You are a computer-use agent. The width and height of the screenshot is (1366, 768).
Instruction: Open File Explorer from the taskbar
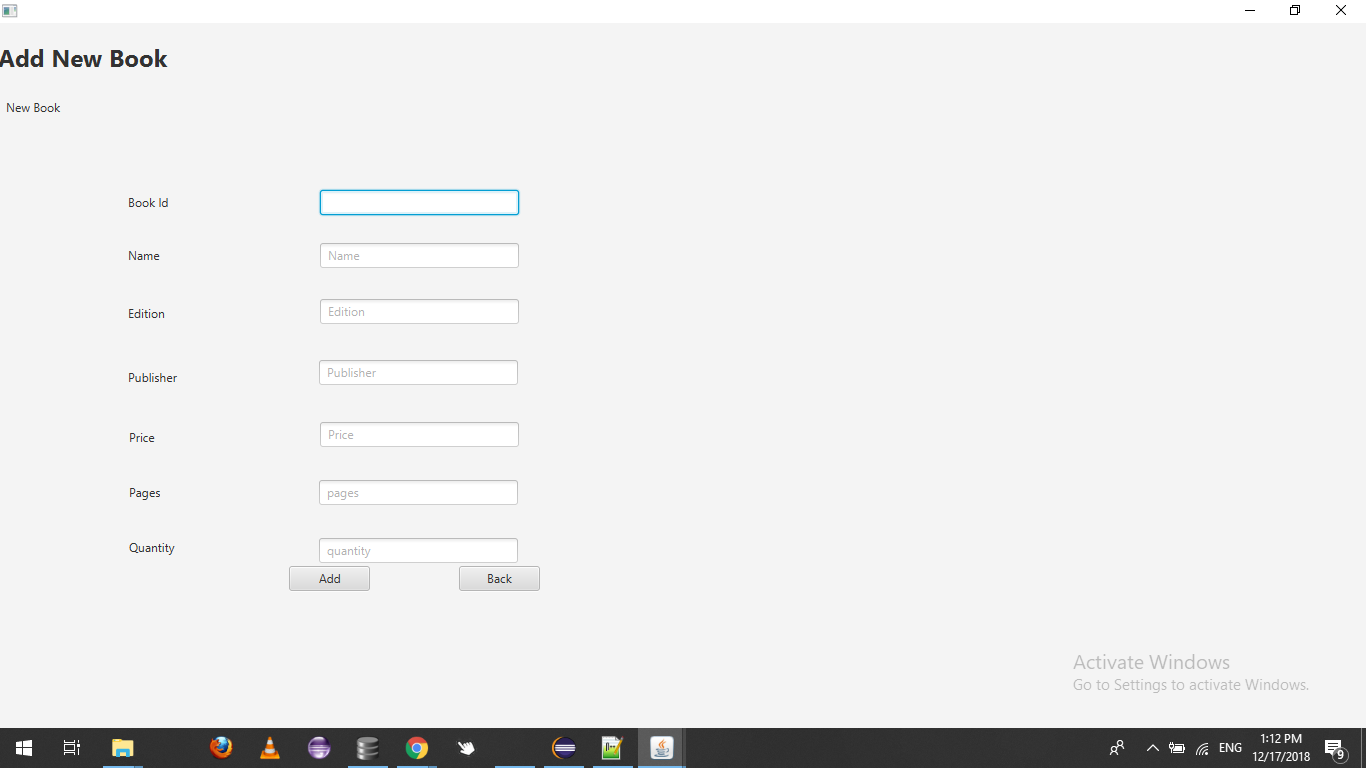122,747
